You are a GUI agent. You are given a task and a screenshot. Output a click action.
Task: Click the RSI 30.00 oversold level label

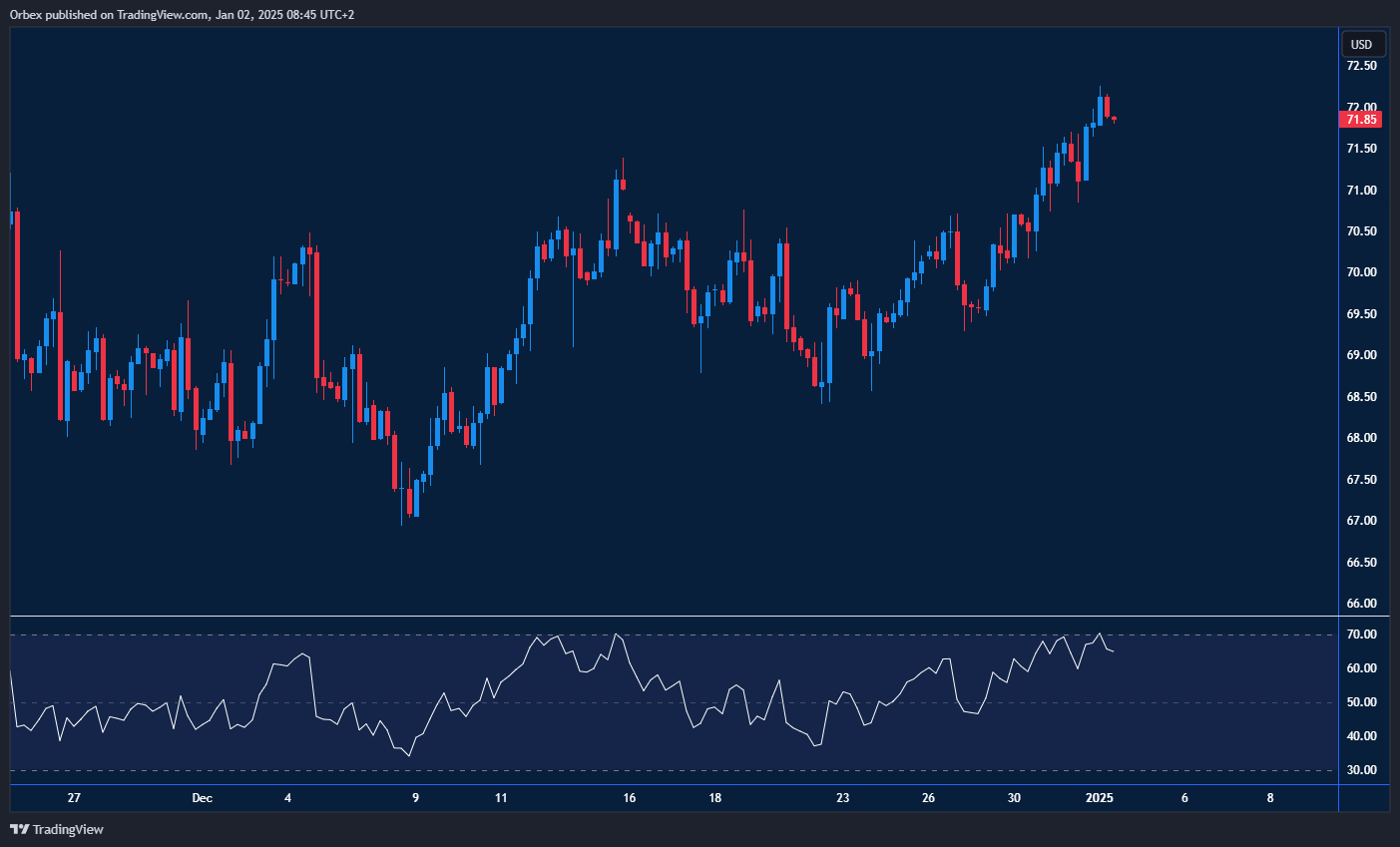coord(1361,770)
